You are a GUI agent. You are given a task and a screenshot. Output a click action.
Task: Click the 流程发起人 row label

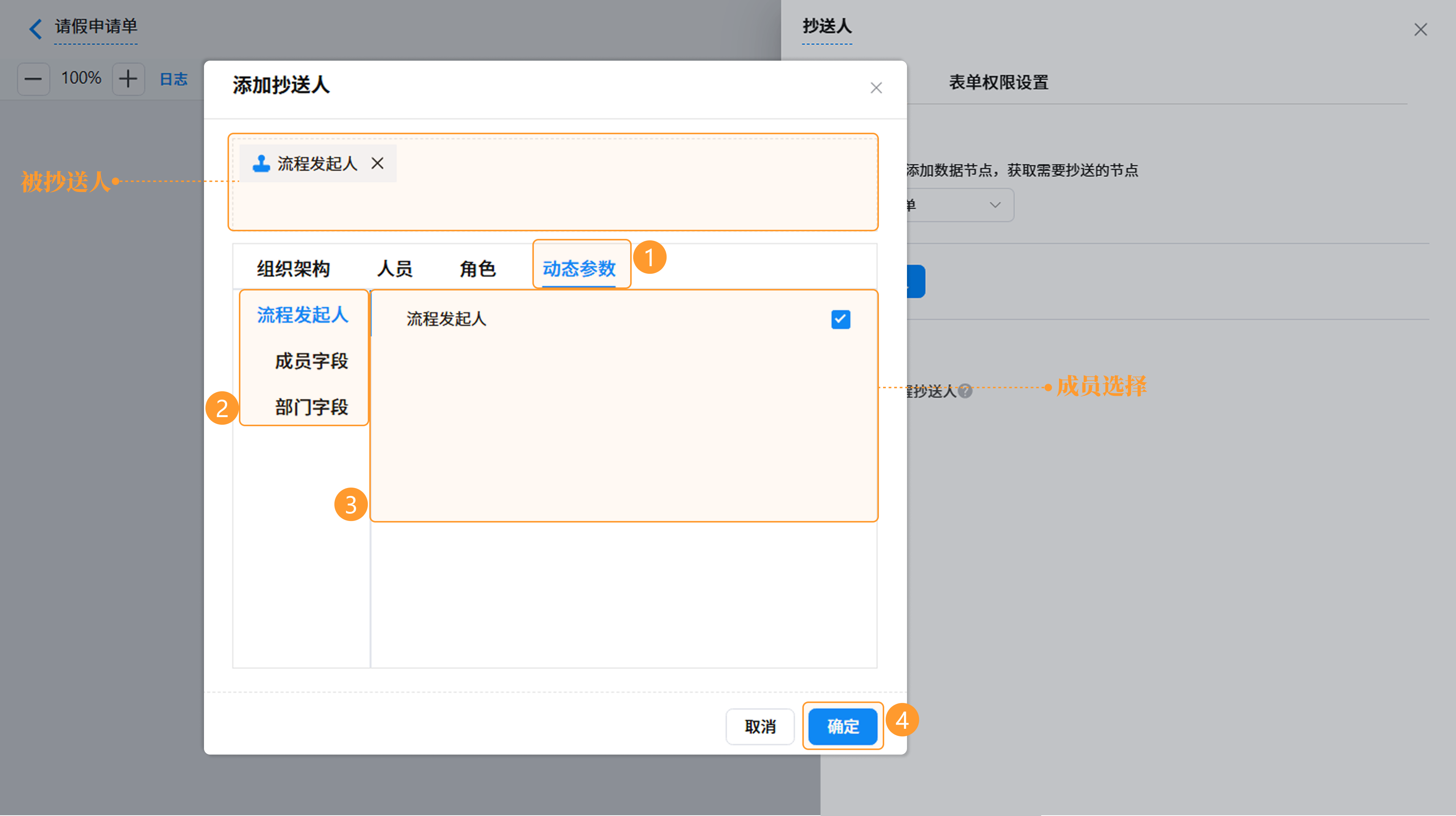(447, 319)
